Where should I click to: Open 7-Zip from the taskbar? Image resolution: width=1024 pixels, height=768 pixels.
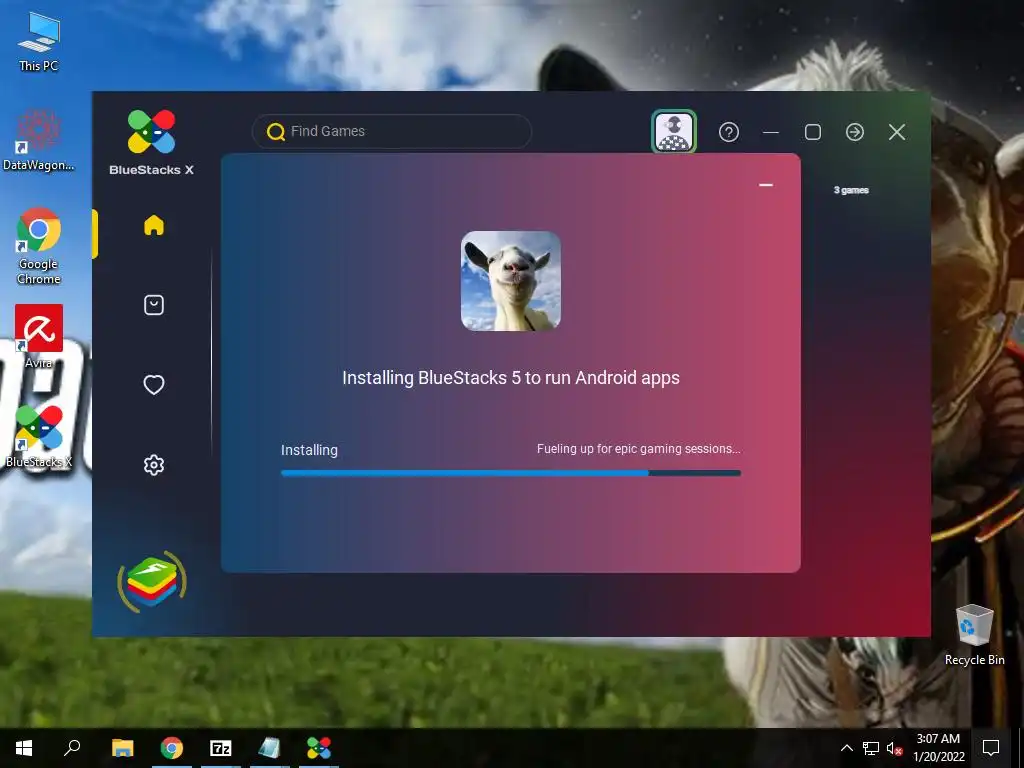click(221, 748)
